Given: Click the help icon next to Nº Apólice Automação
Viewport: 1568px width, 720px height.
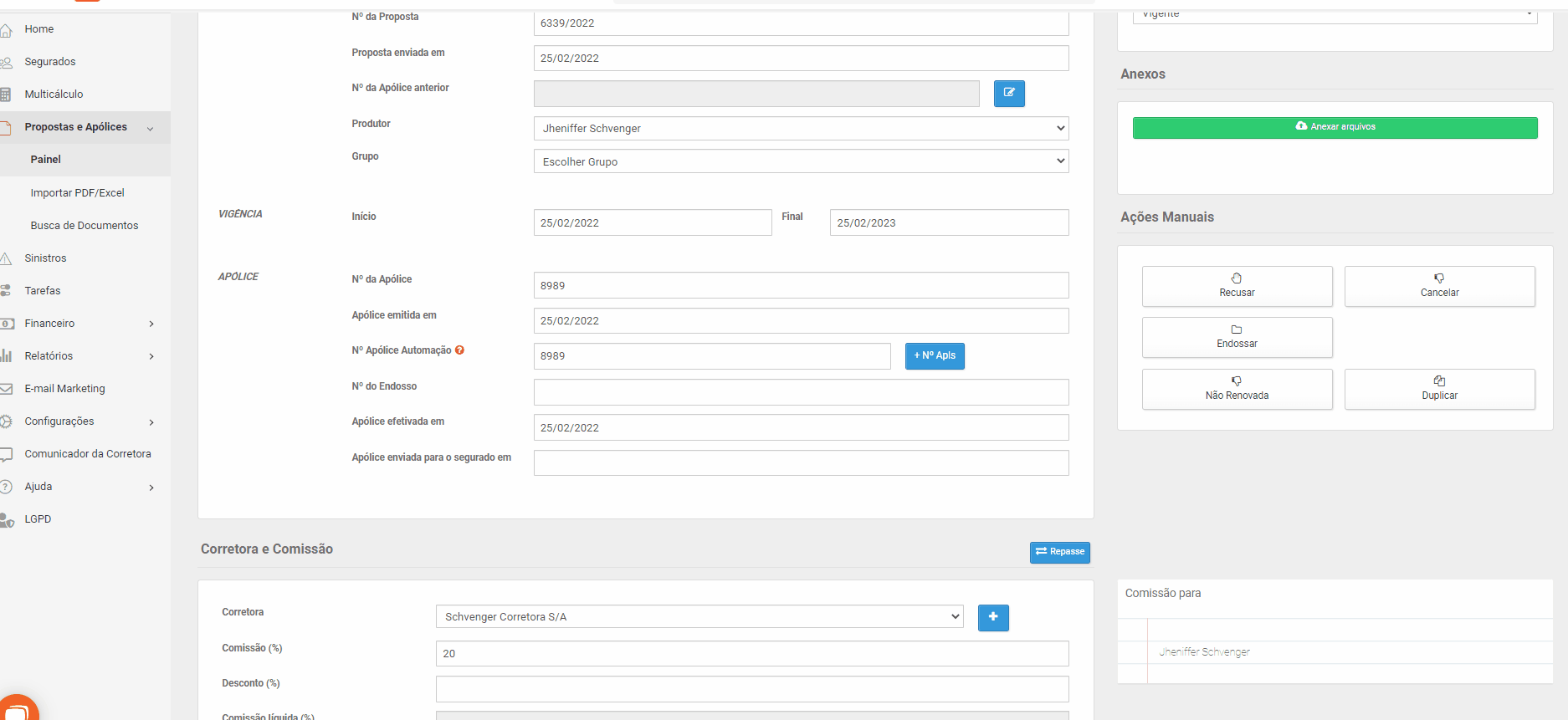Looking at the screenshot, I should tap(459, 350).
